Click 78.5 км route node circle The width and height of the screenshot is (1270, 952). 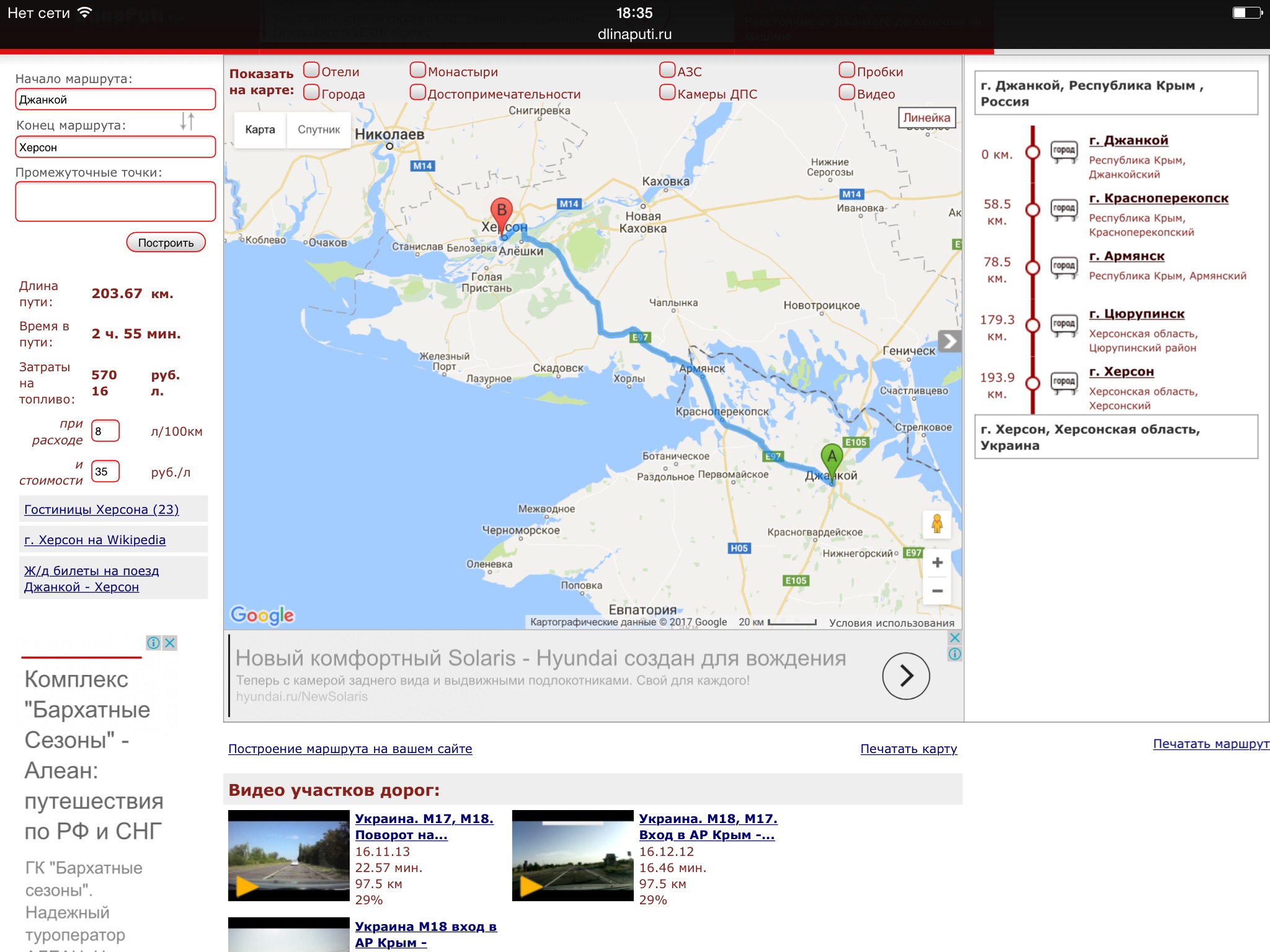point(1032,268)
